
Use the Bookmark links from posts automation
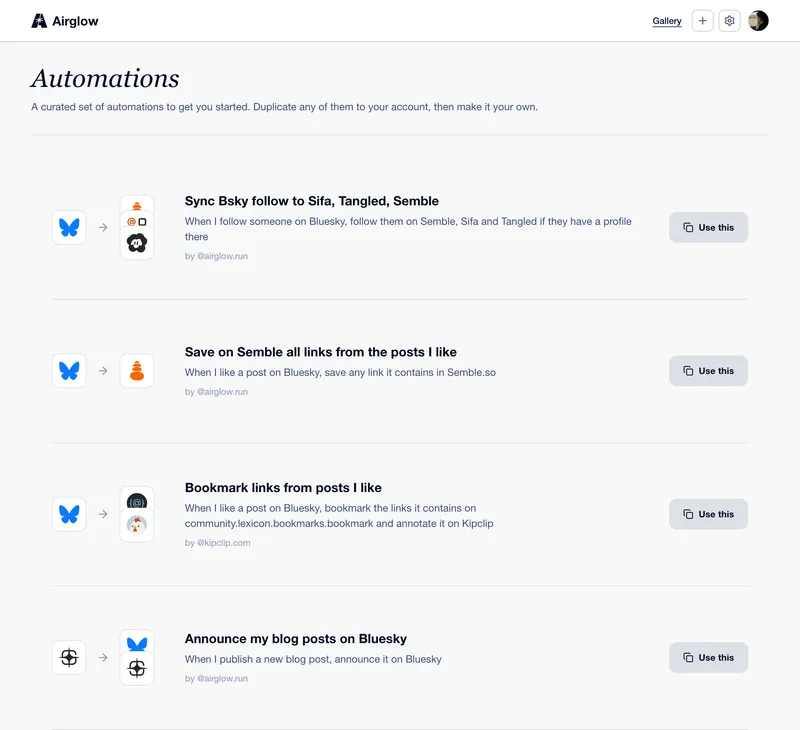click(708, 514)
